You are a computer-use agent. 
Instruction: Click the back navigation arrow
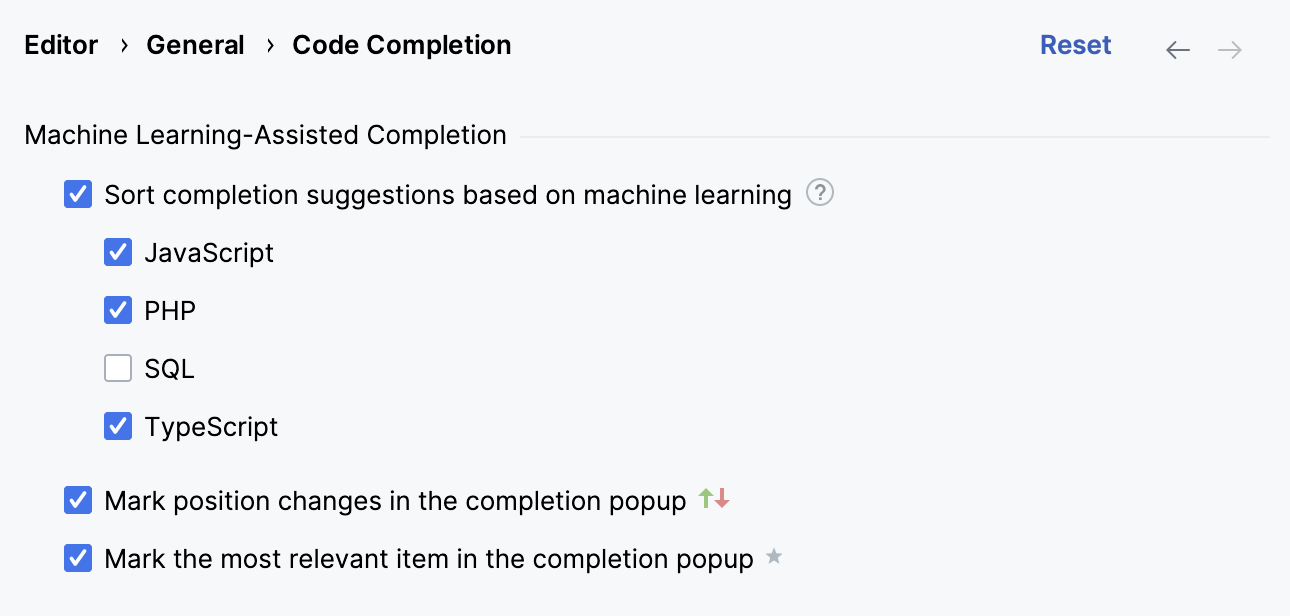point(1177,48)
